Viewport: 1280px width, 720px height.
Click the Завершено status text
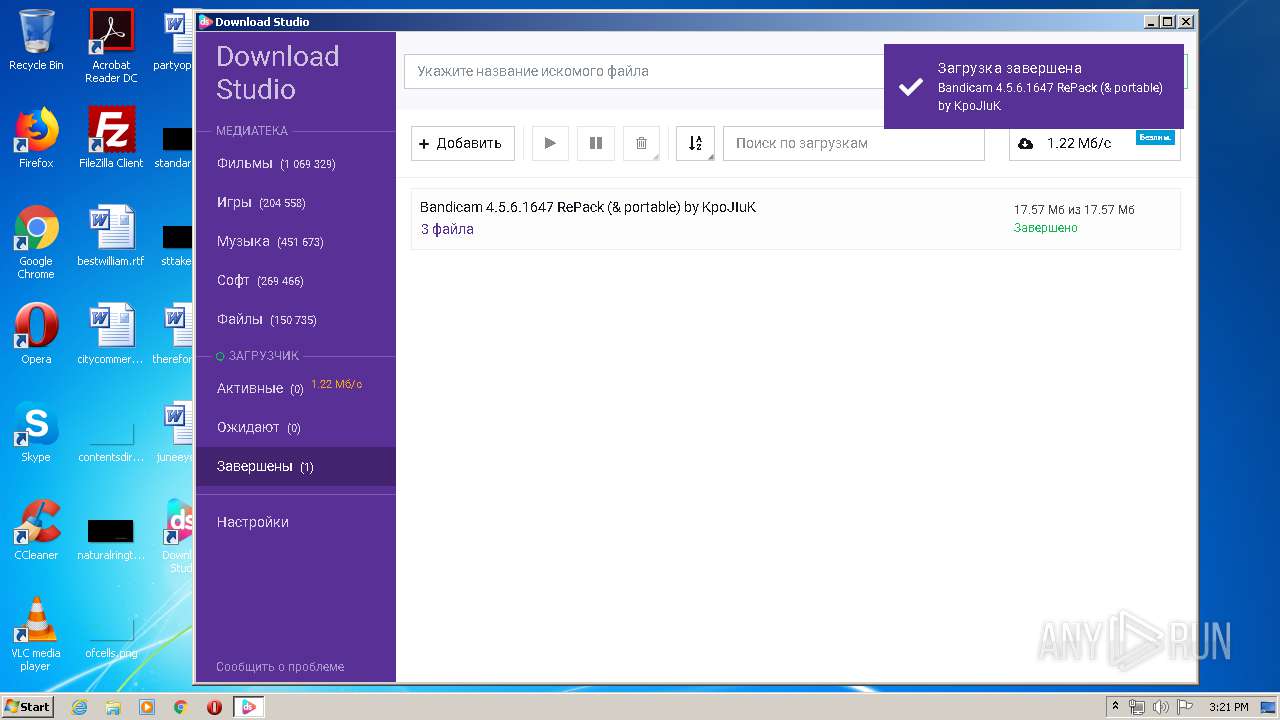1046,228
